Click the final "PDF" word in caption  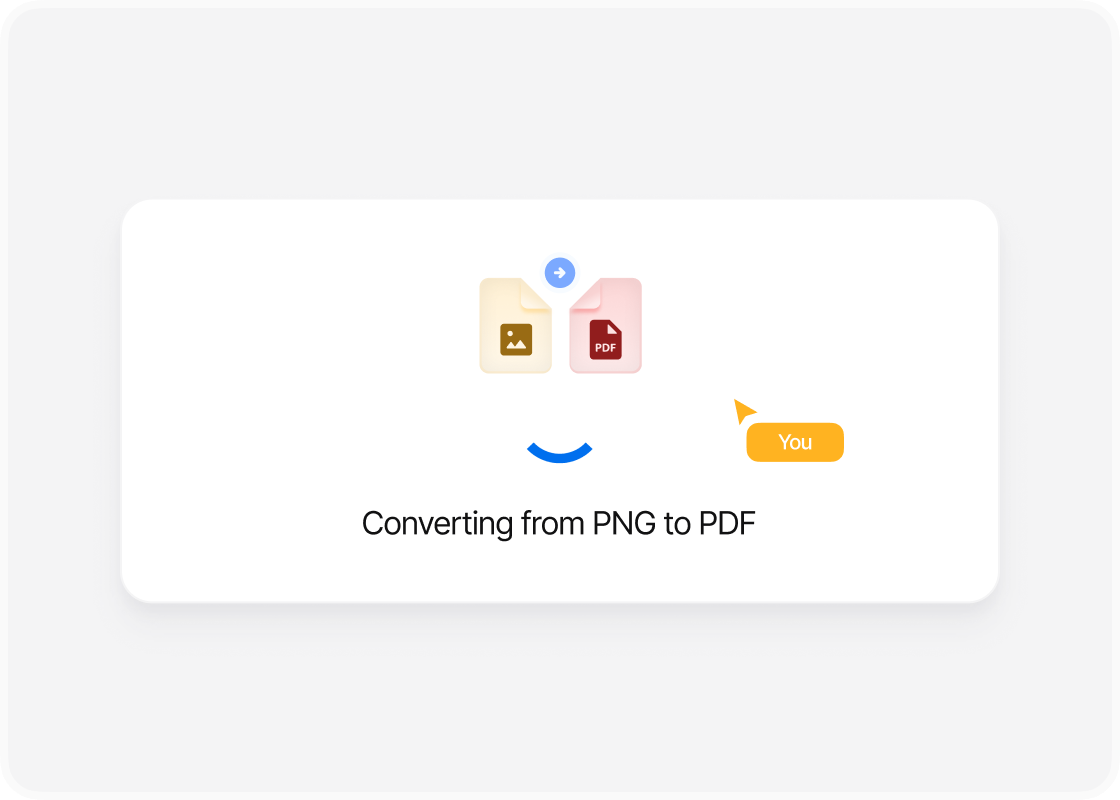[x=727, y=524]
